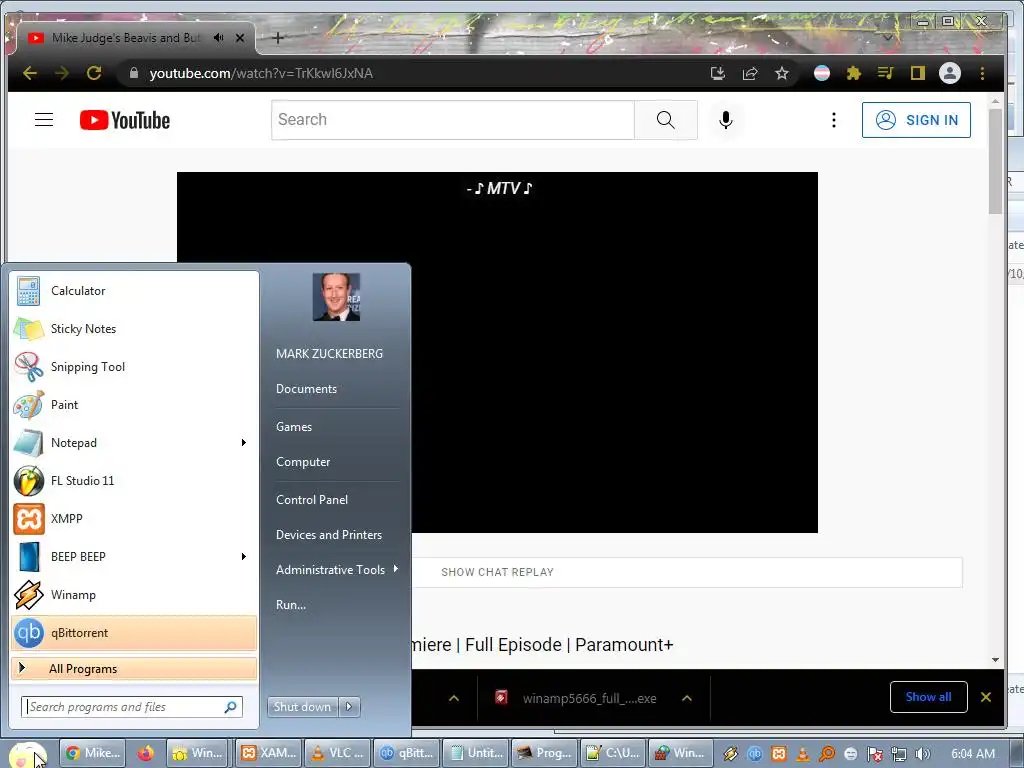
Task: Go back in the browser
Action: [30, 73]
